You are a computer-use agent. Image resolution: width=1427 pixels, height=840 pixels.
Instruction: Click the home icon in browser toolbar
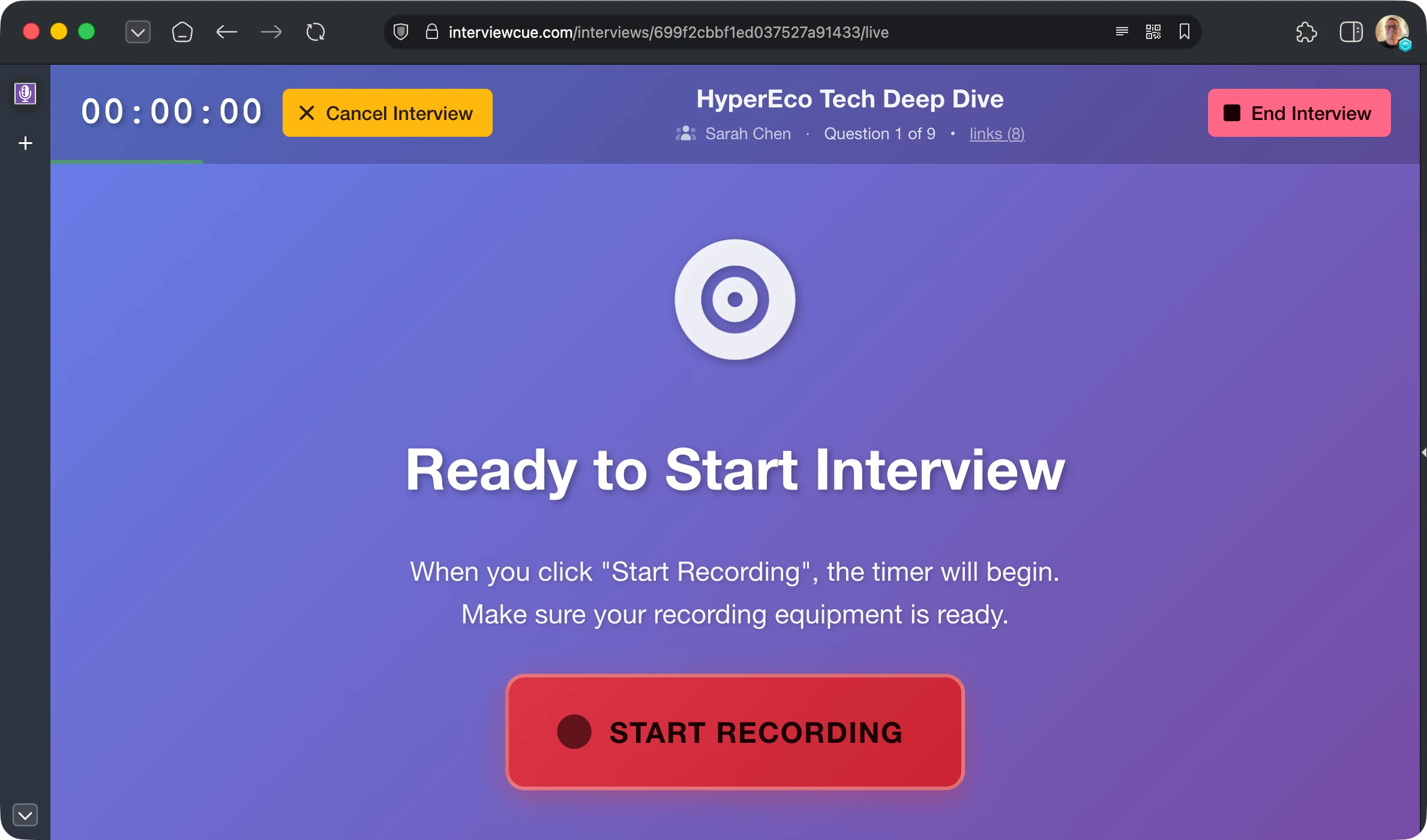click(x=182, y=32)
